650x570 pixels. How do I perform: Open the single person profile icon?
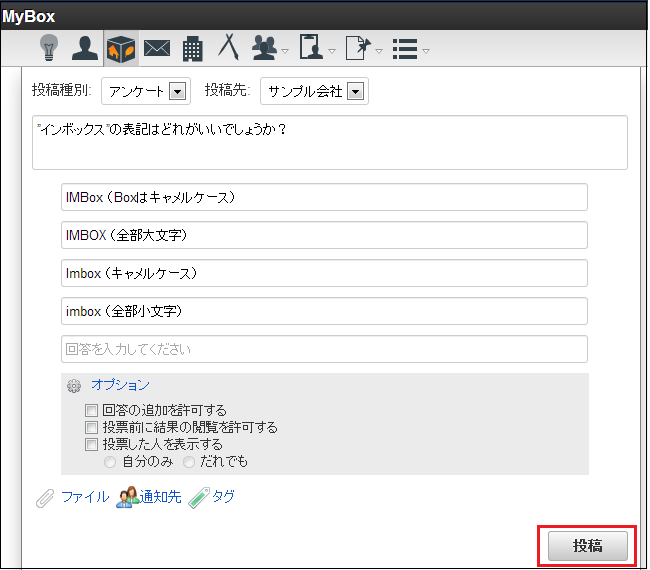(x=85, y=49)
